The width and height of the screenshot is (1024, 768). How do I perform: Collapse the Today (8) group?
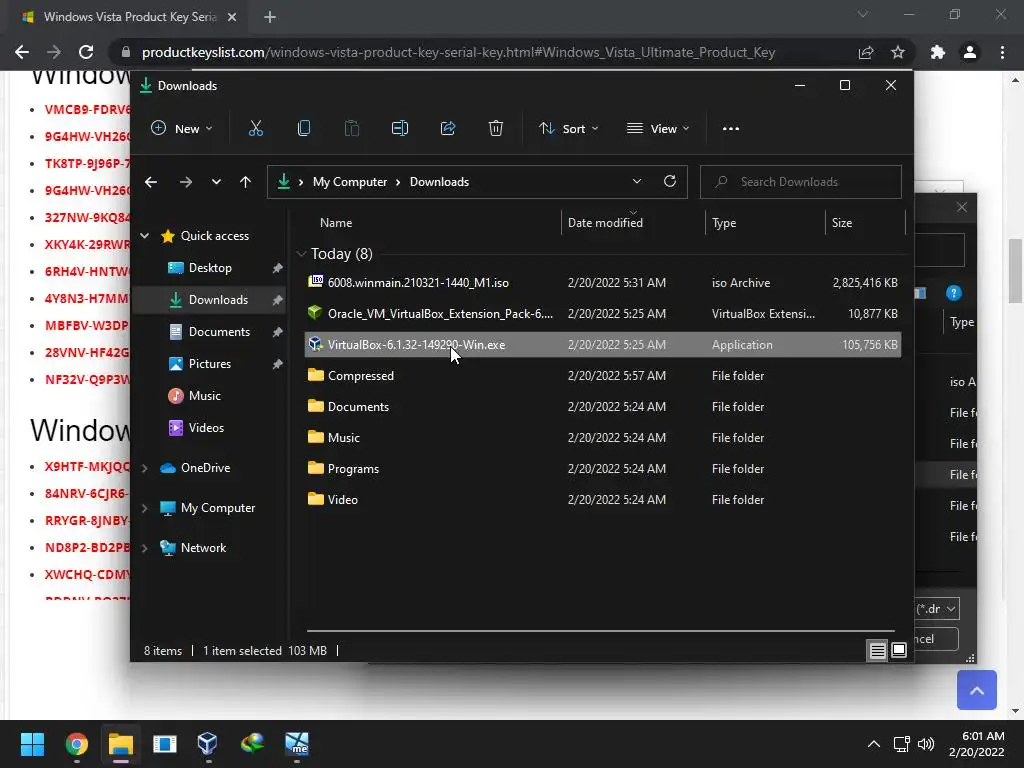pos(301,254)
